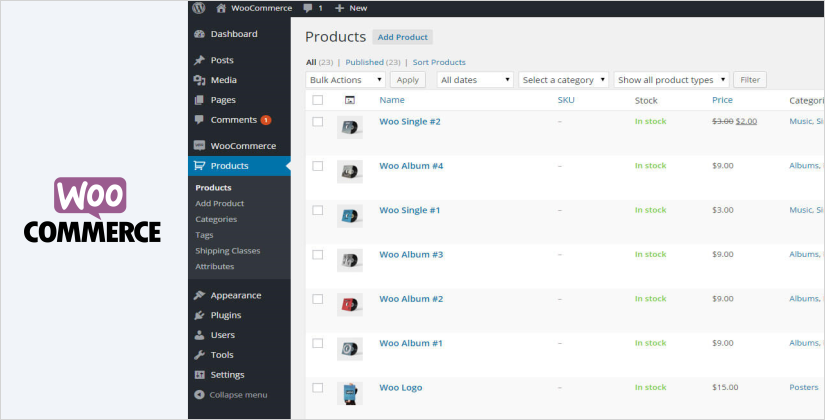The width and height of the screenshot is (825, 420).
Task: Click the WordPress logo in admin bar
Action: 199,8
